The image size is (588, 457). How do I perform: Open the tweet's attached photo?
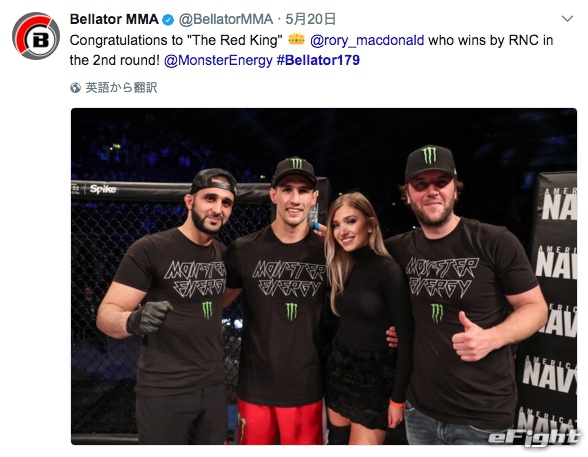click(324, 276)
